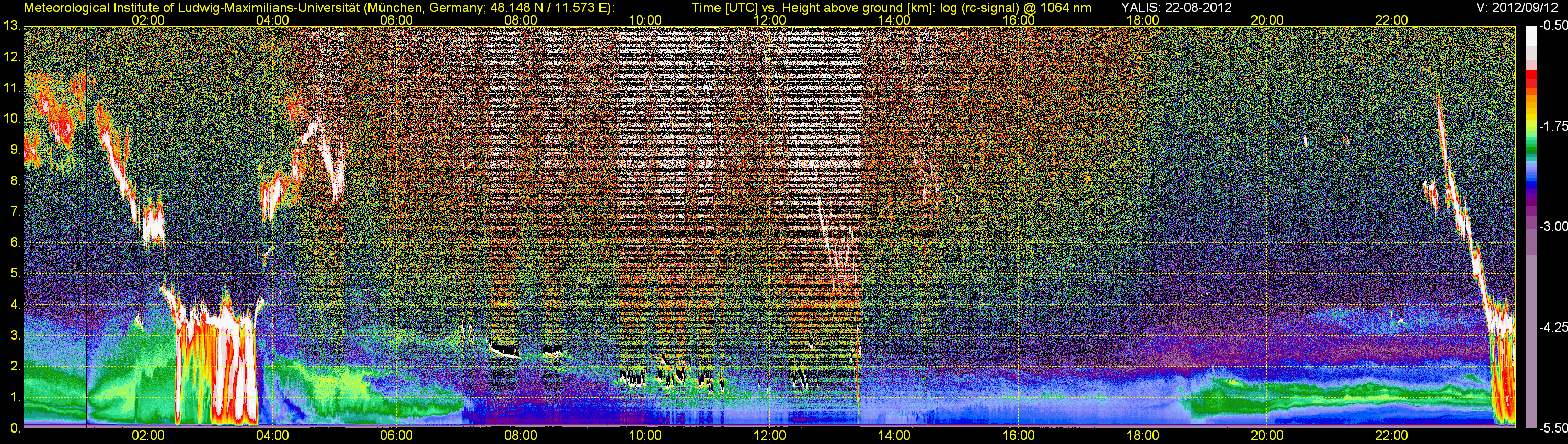The image size is (1568, 444).
Task: Click the 1 km height axis label
Action: 15,397
